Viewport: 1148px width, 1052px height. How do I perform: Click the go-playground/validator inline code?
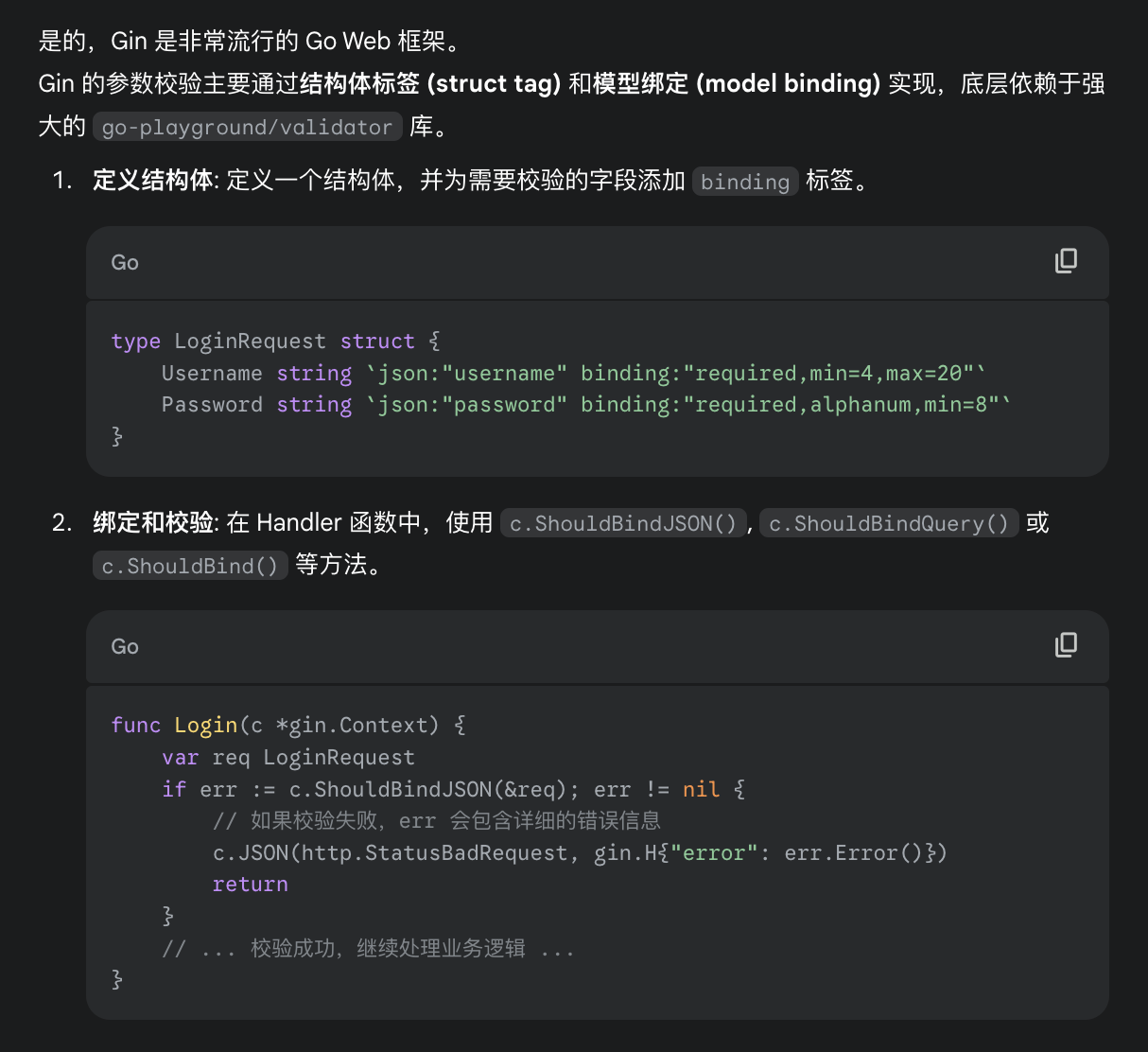click(247, 128)
